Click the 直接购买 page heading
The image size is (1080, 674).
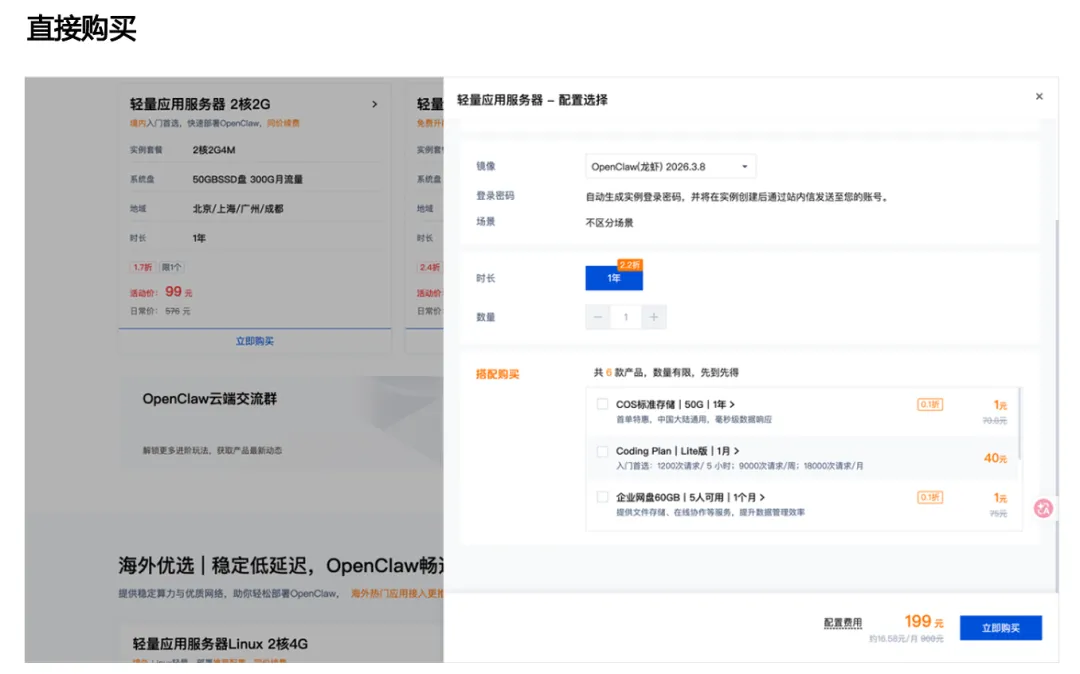coord(81,29)
